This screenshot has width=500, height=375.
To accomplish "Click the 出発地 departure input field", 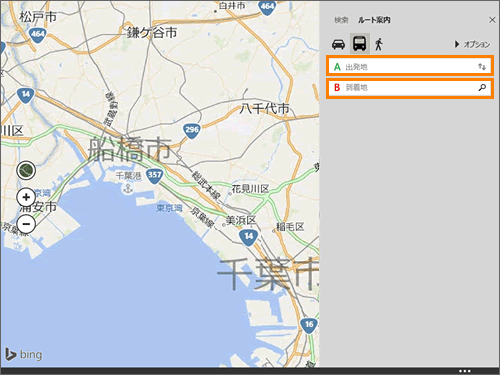I will pos(410,67).
